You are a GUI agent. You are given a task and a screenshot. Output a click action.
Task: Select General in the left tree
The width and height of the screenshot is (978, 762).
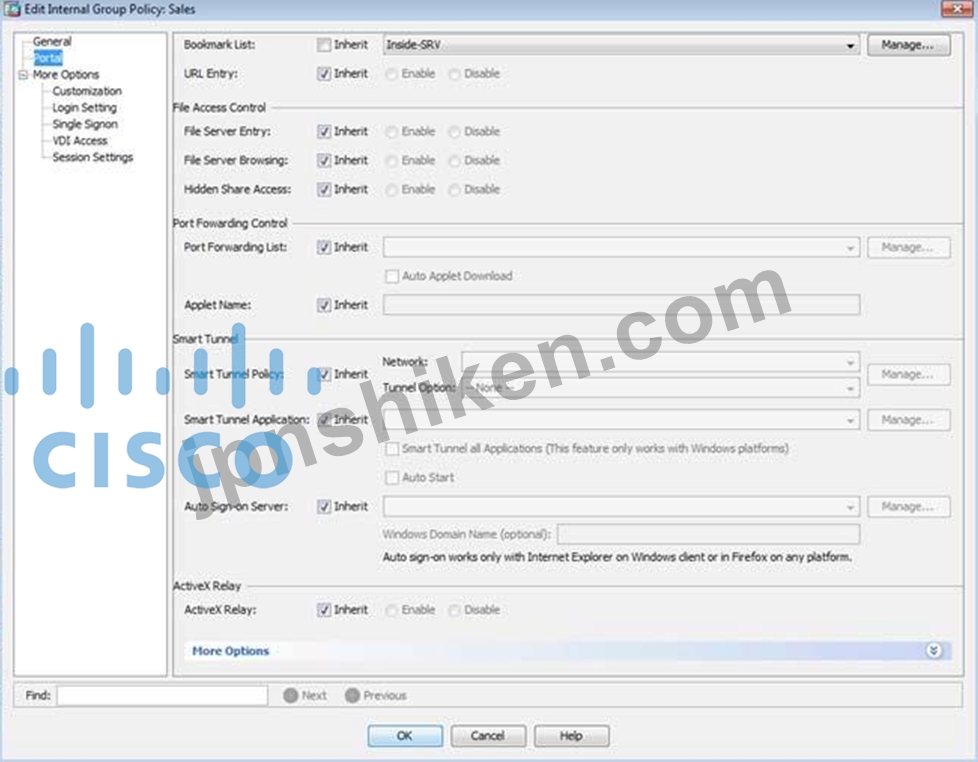pos(52,41)
